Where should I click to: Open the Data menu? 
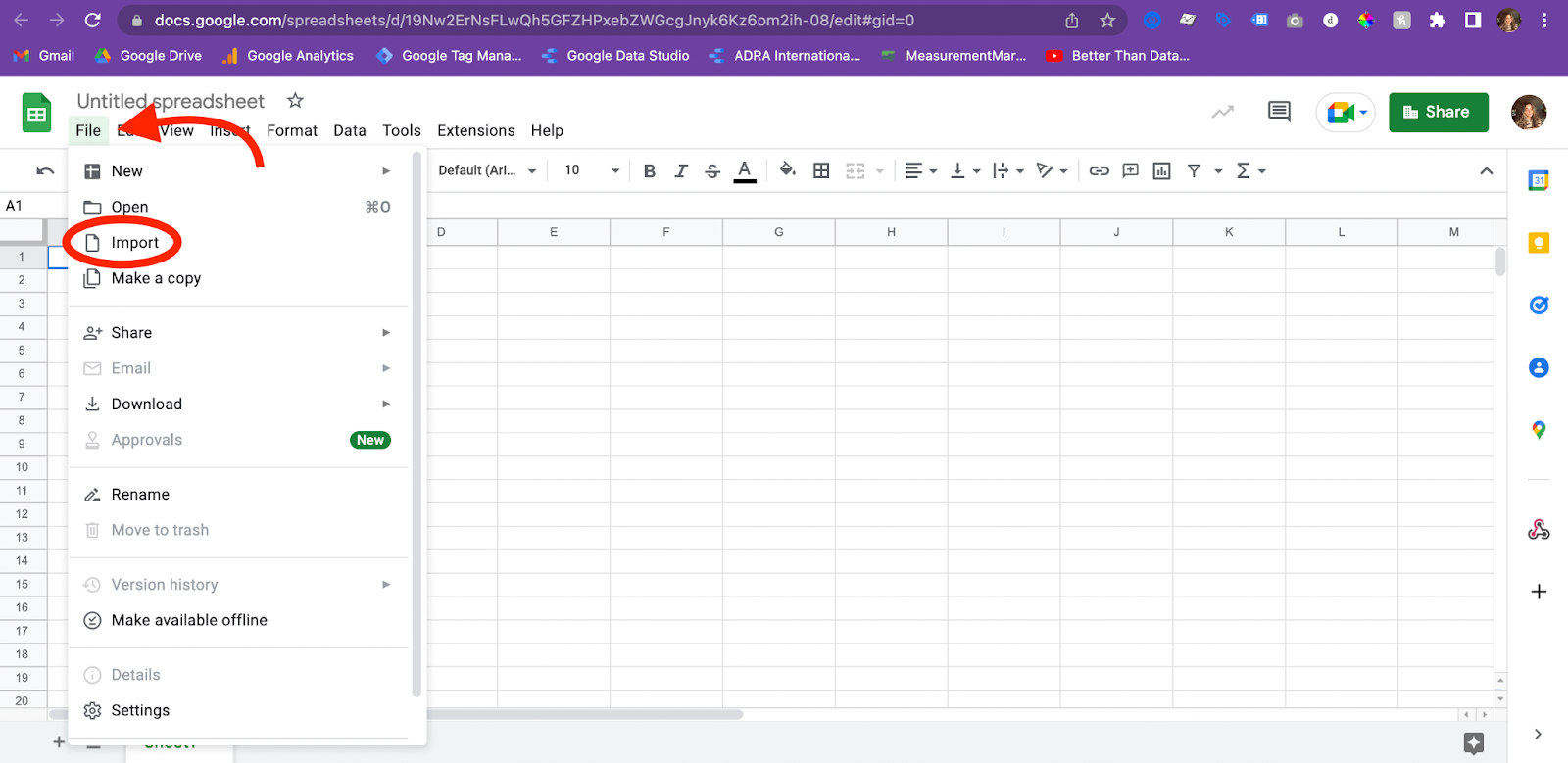coord(350,130)
